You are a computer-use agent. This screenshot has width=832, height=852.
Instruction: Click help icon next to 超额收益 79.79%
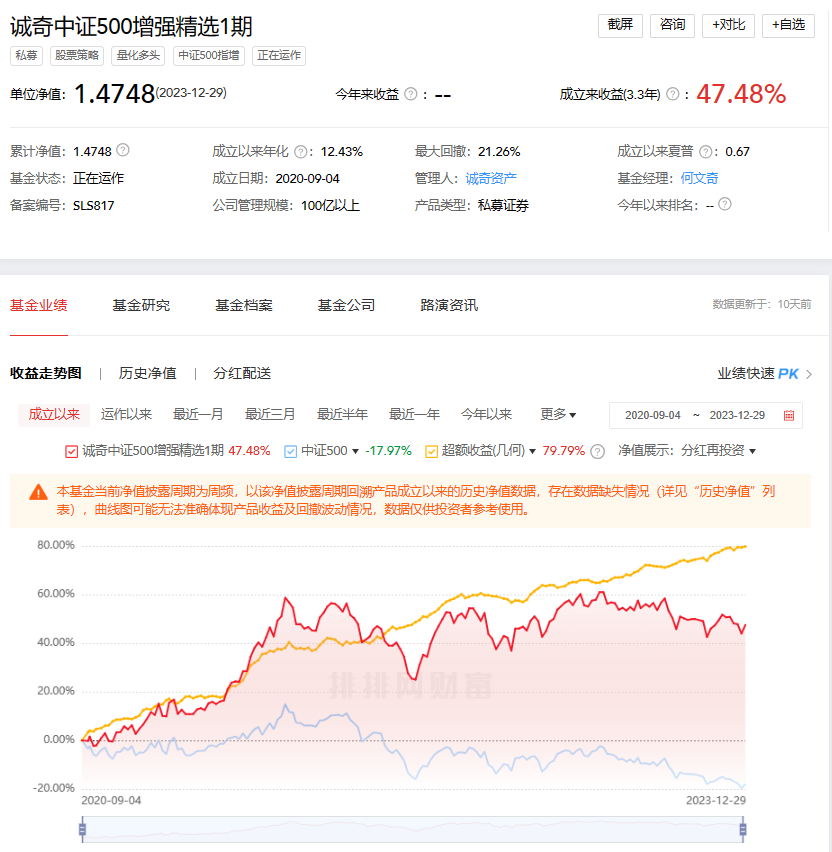pos(597,452)
